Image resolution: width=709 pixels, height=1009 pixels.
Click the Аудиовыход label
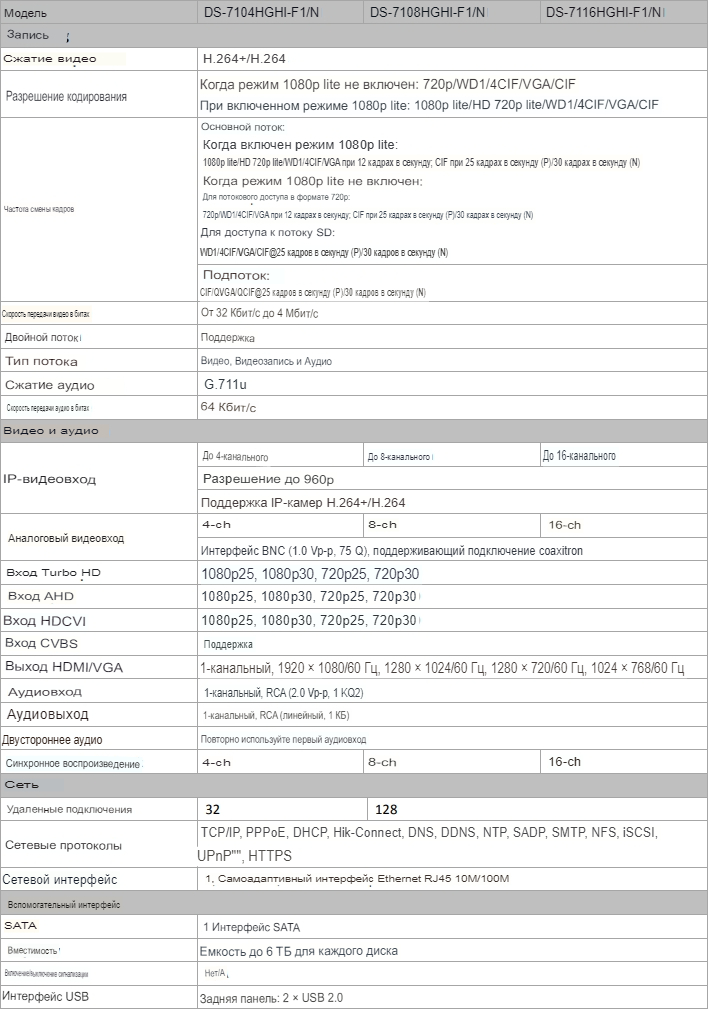pyautogui.click(x=48, y=714)
